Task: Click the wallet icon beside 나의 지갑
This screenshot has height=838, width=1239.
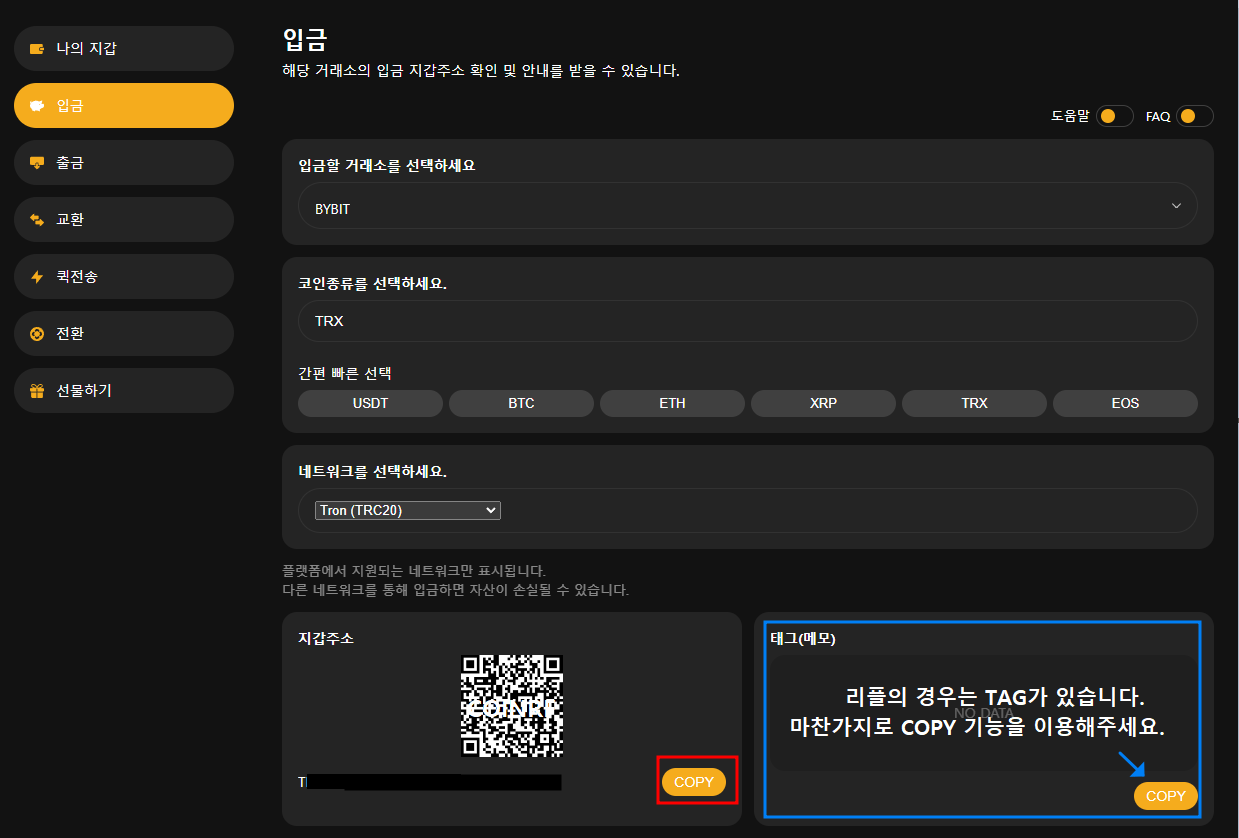Action: [x=37, y=48]
